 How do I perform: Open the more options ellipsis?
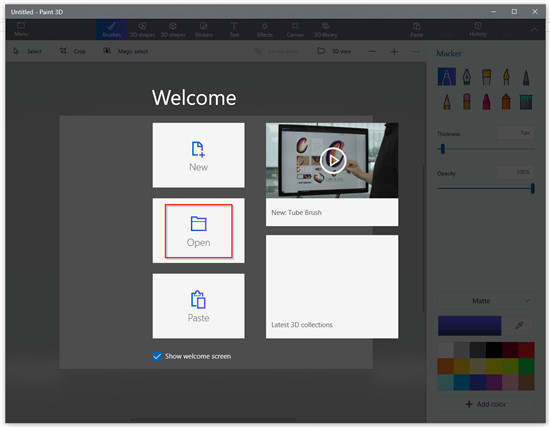[416, 52]
